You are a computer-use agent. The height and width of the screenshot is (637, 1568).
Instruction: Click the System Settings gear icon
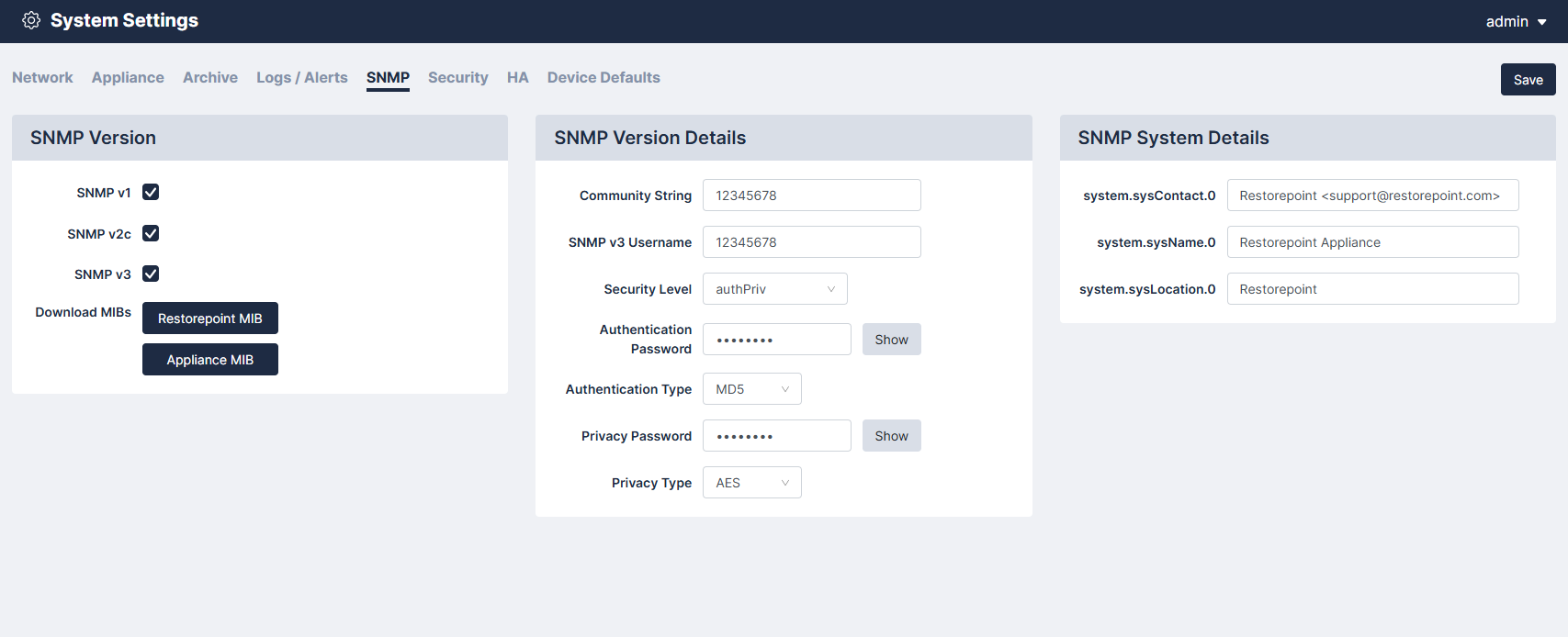click(31, 20)
